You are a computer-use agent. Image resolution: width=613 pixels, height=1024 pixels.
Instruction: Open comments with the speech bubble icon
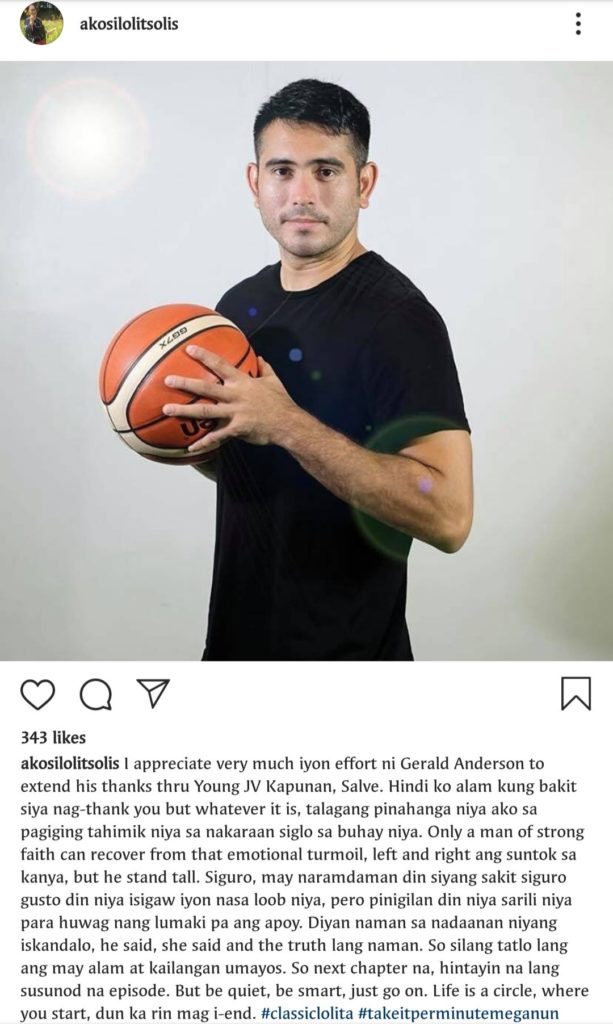[x=96, y=694]
